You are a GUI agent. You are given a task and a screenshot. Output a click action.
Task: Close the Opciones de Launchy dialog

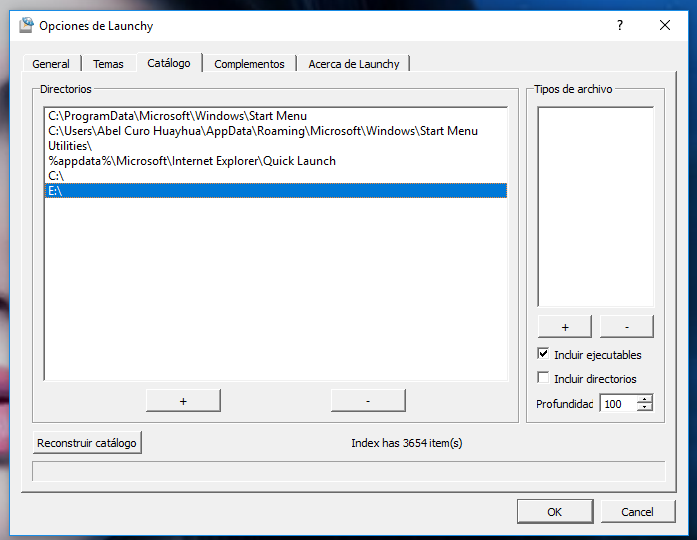(665, 25)
